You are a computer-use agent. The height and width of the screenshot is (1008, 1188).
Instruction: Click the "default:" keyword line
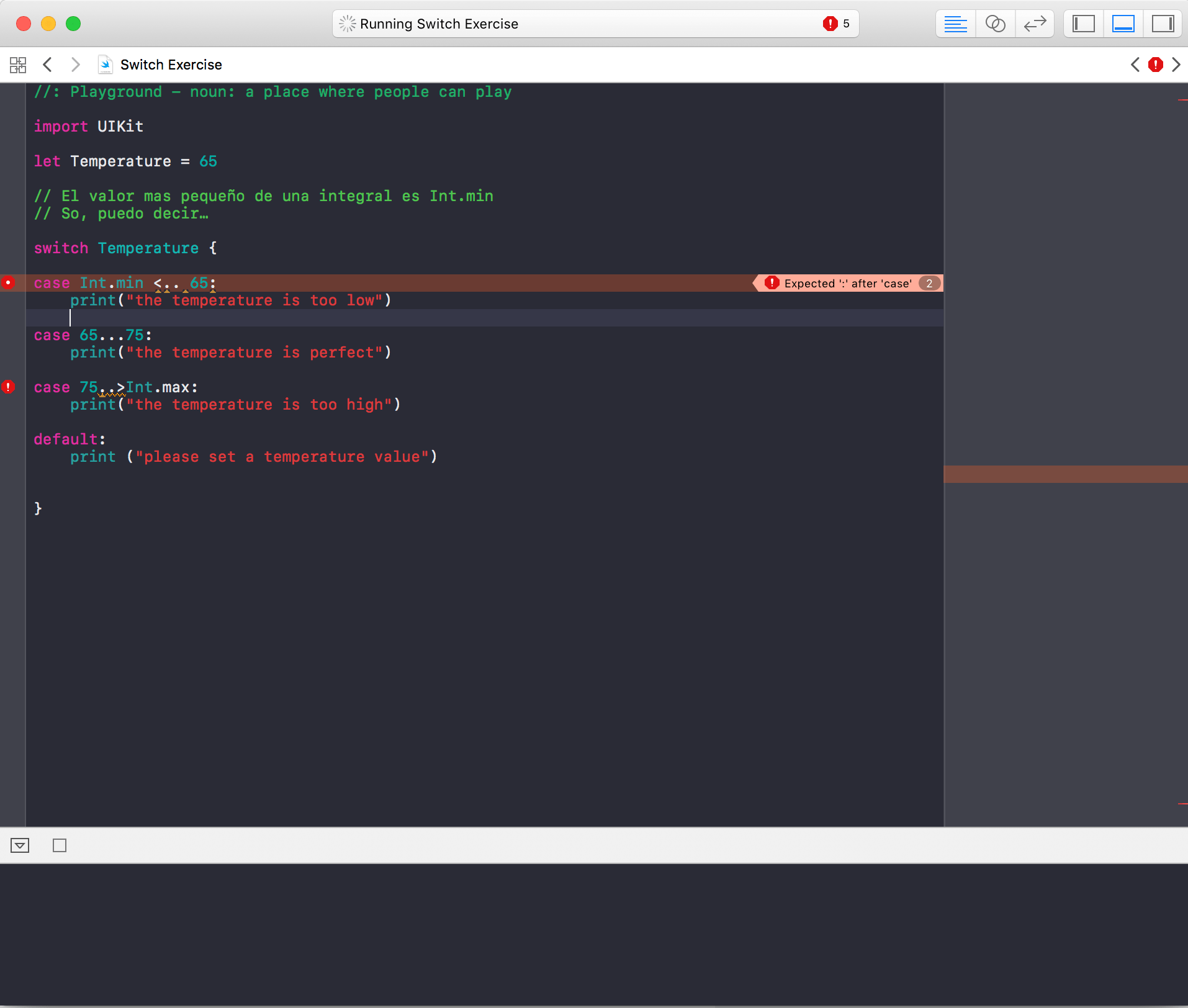click(x=70, y=439)
